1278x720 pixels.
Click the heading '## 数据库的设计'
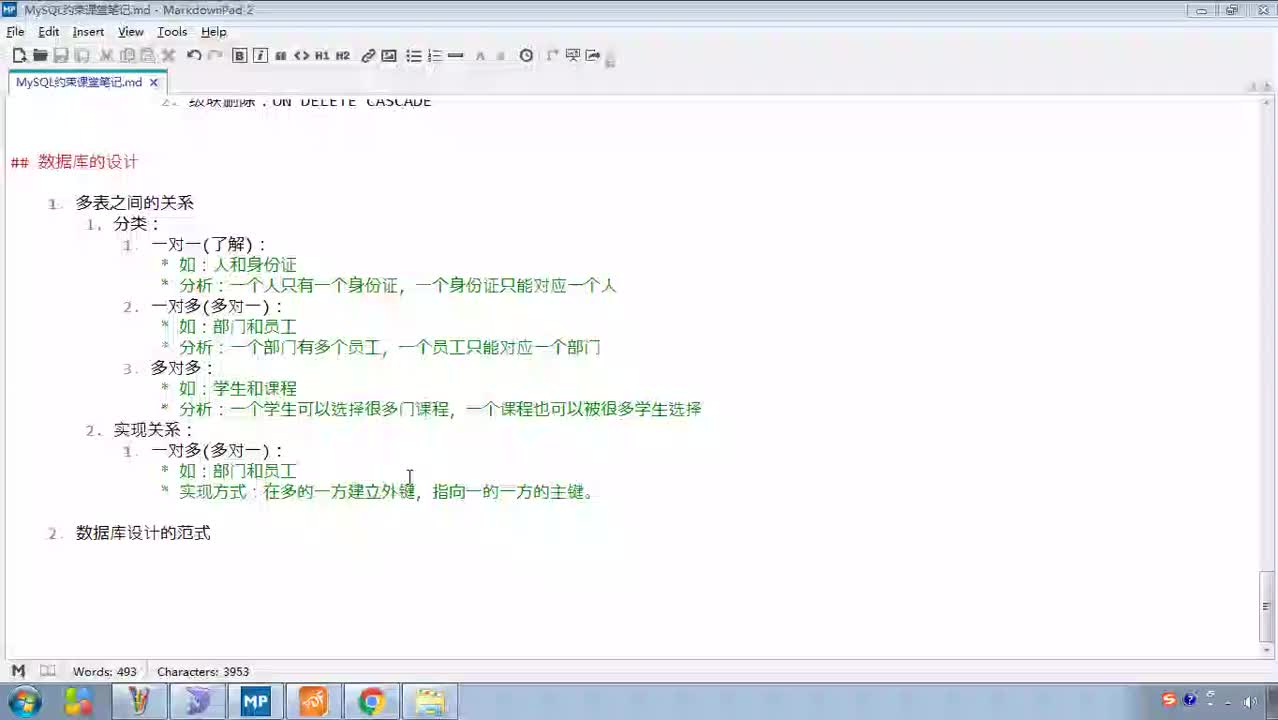pyautogui.click(x=74, y=162)
